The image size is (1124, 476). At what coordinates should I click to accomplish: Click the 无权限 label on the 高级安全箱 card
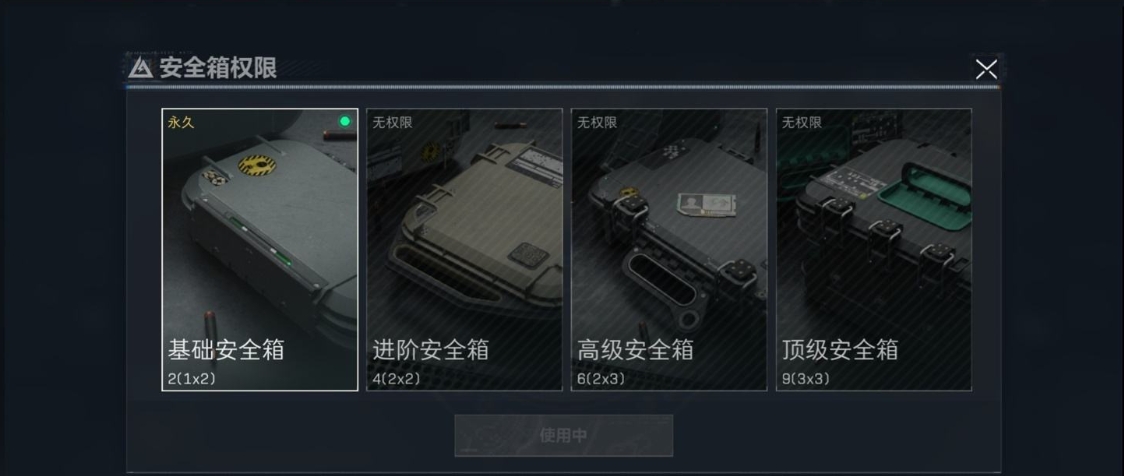(x=597, y=123)
